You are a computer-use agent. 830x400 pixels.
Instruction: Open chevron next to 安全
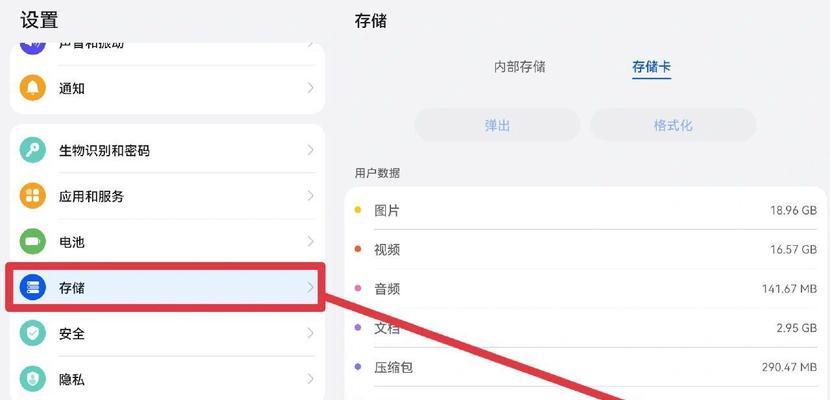click(311, 333)
